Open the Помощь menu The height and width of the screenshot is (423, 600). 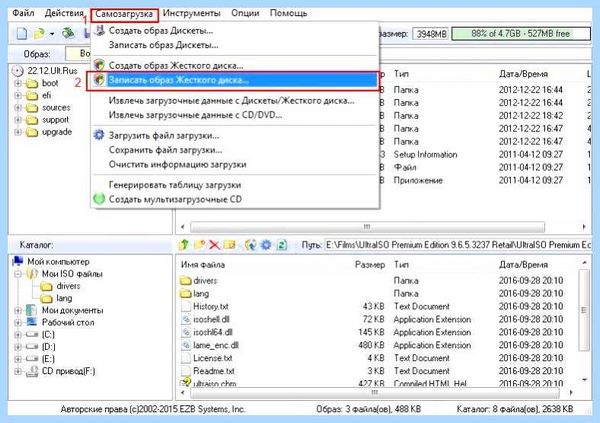[288, 13]
